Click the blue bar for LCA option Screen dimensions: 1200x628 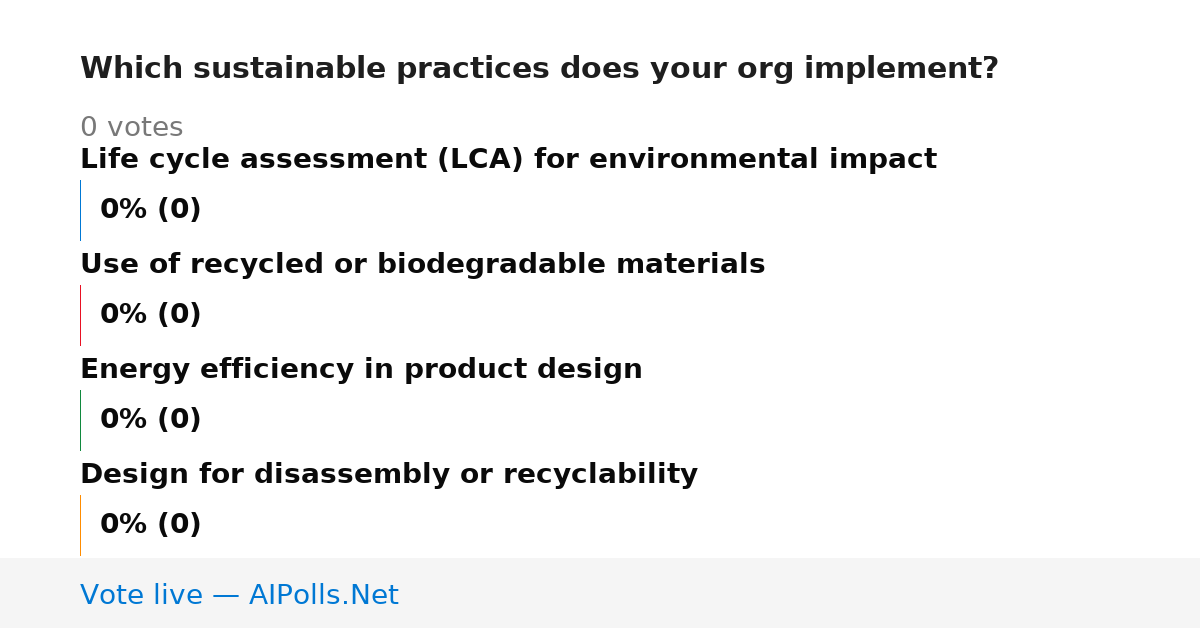pyautogui.click(x=80, y=210)
